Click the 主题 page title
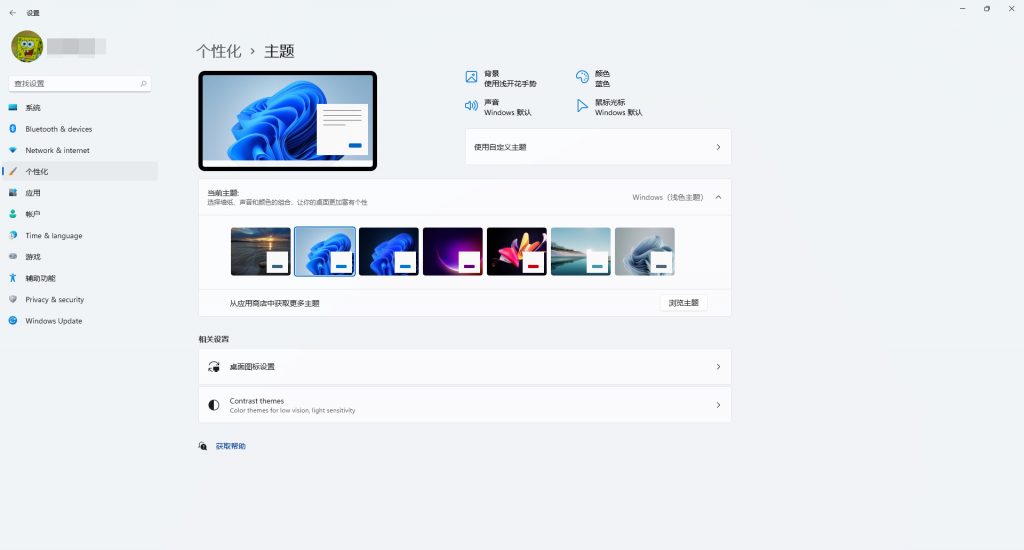 tap(279, 51)
